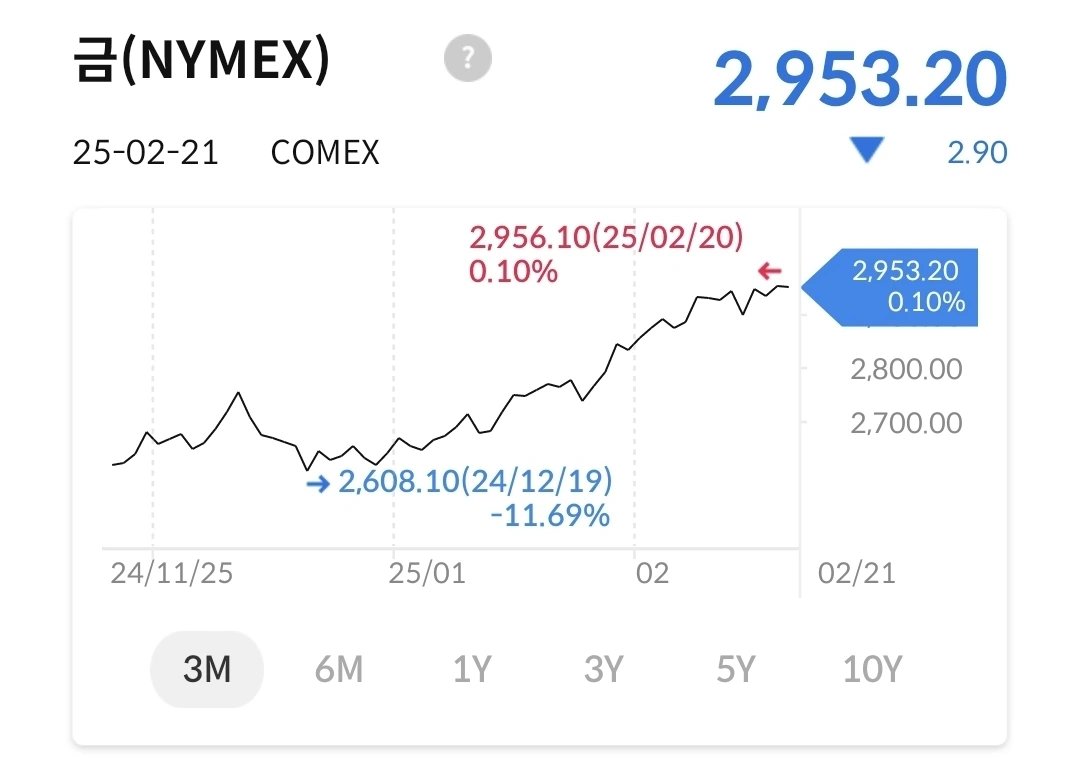Viewport: 1079px width, 780px height.
Task: Open the 10Y chart range
Action: [x=872, y=669]
